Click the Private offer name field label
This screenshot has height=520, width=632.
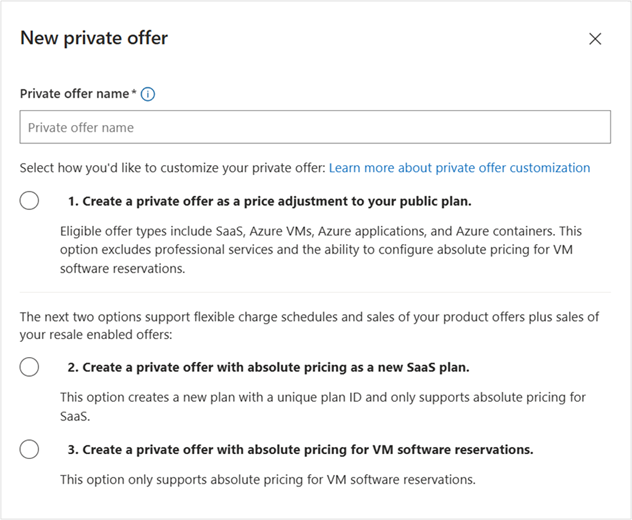75,94
